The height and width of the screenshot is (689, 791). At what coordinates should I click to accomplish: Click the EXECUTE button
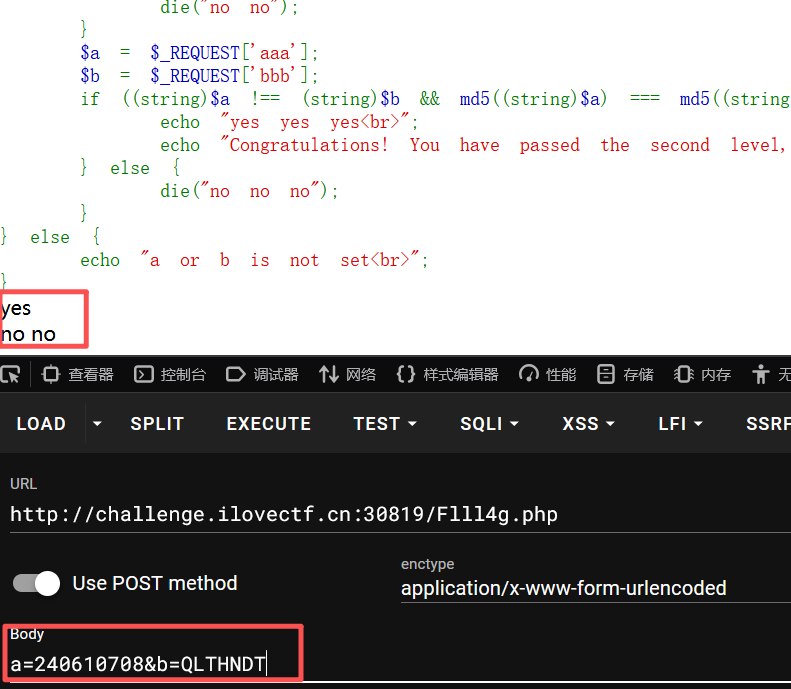[269, 424]
